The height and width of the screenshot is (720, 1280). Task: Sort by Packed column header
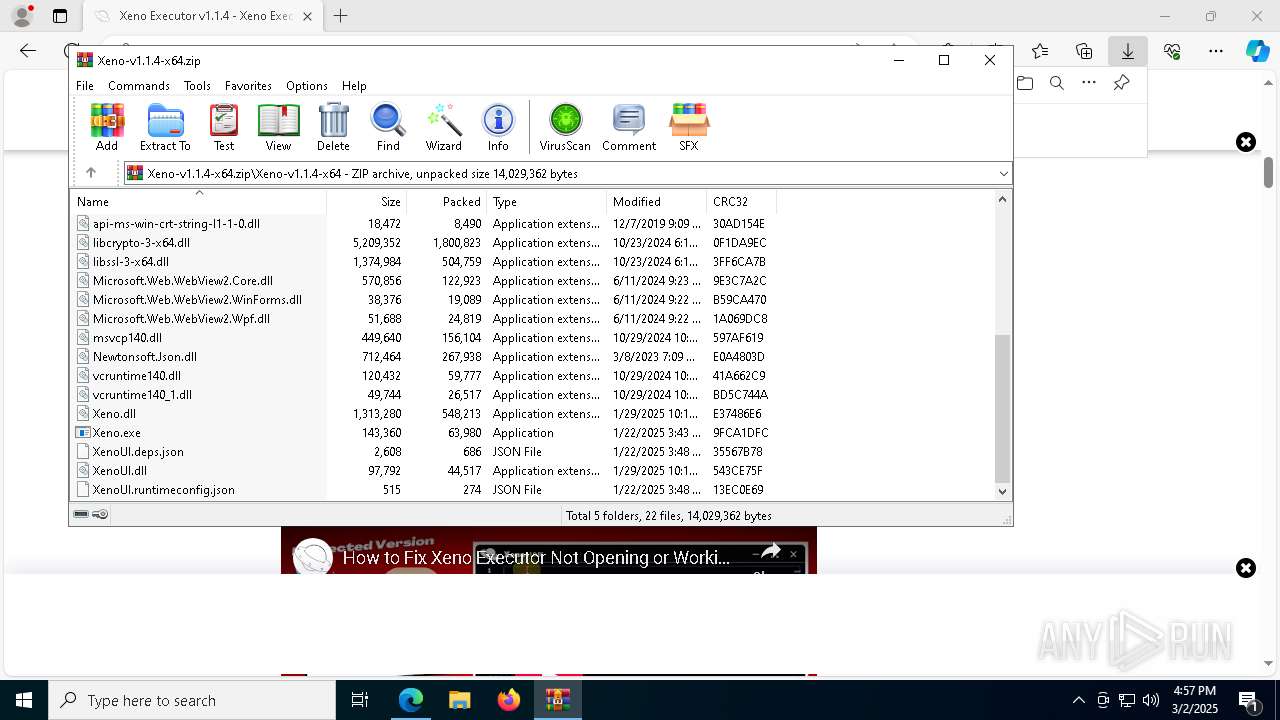coord(447,201)
